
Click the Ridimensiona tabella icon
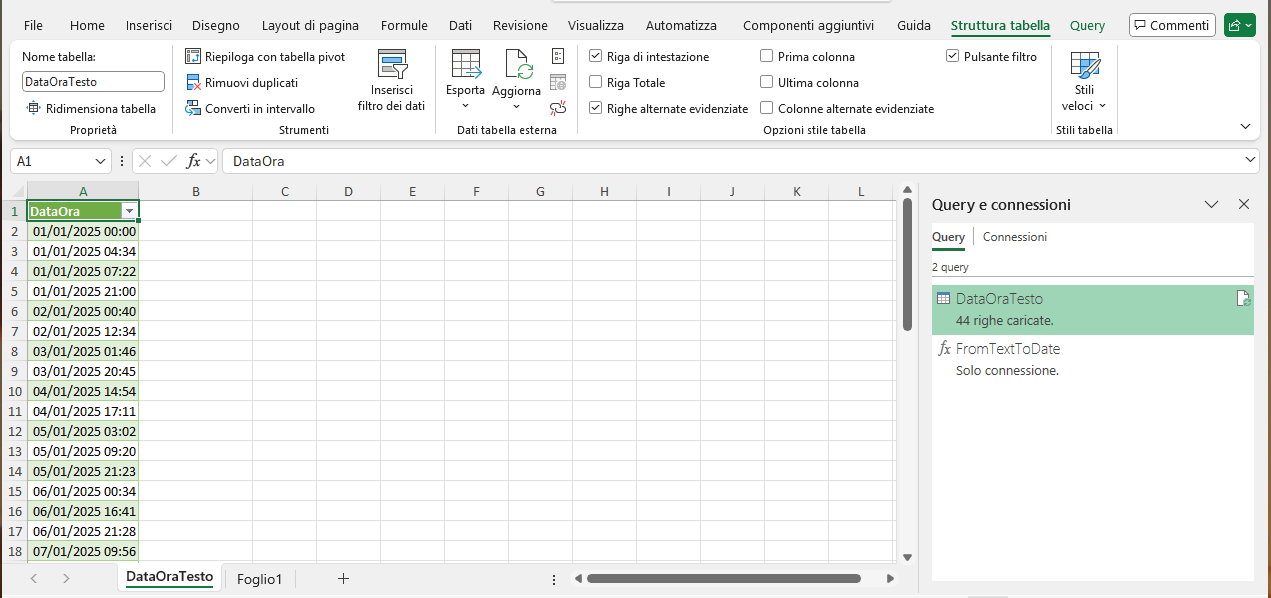pyautogui.click(x=33, y=108)
